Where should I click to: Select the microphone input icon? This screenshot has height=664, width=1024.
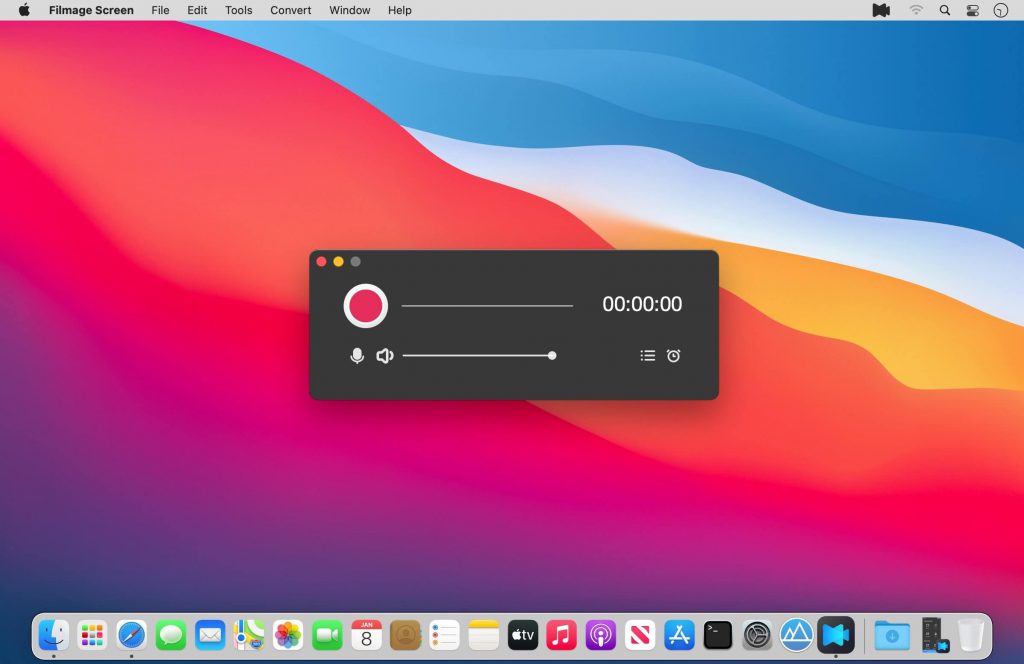coord(357,355)
